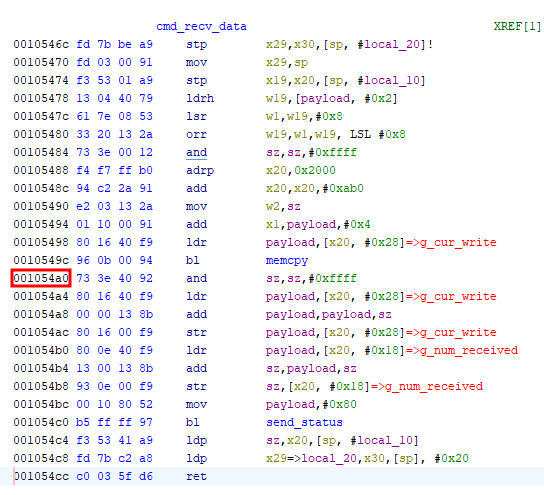The height and width of the screenshot is (495, 544).
Task: Select address 00105470
Action: tap(41, 62)
